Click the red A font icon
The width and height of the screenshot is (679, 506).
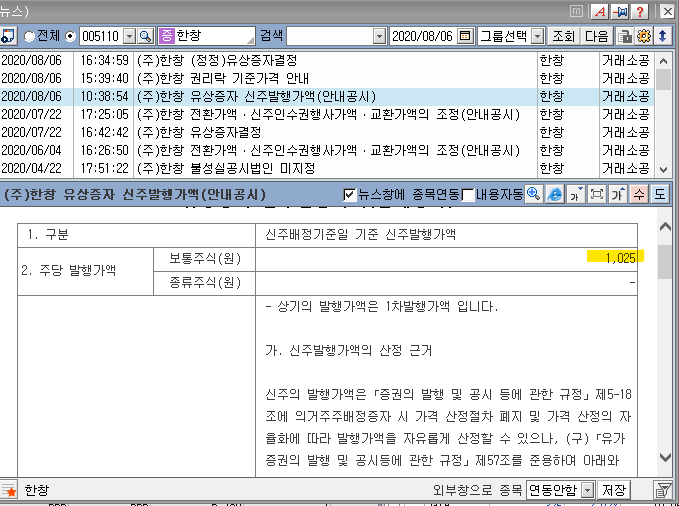600,11
